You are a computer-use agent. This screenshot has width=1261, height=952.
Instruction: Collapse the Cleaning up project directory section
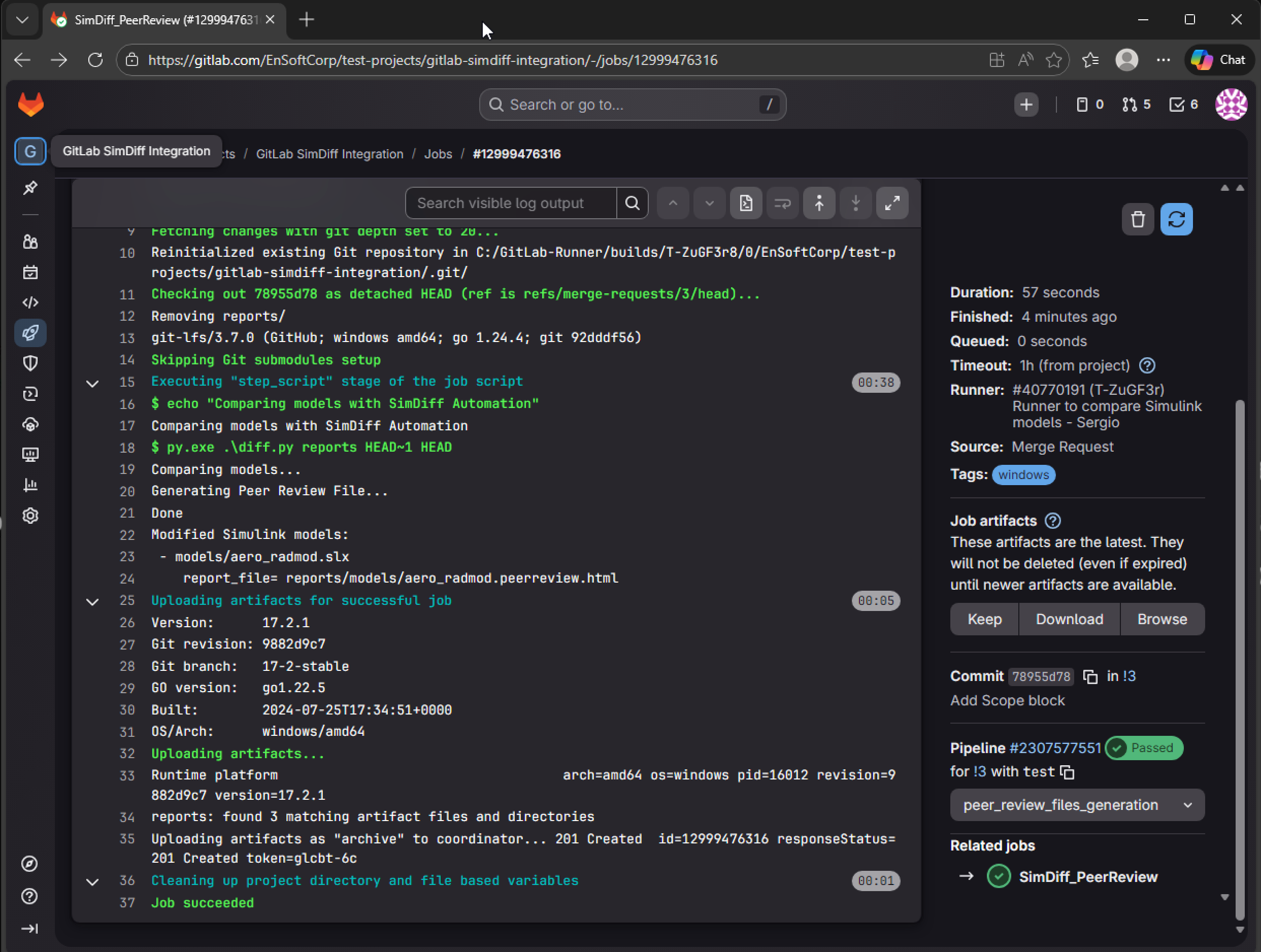click(x=92, y=882)
